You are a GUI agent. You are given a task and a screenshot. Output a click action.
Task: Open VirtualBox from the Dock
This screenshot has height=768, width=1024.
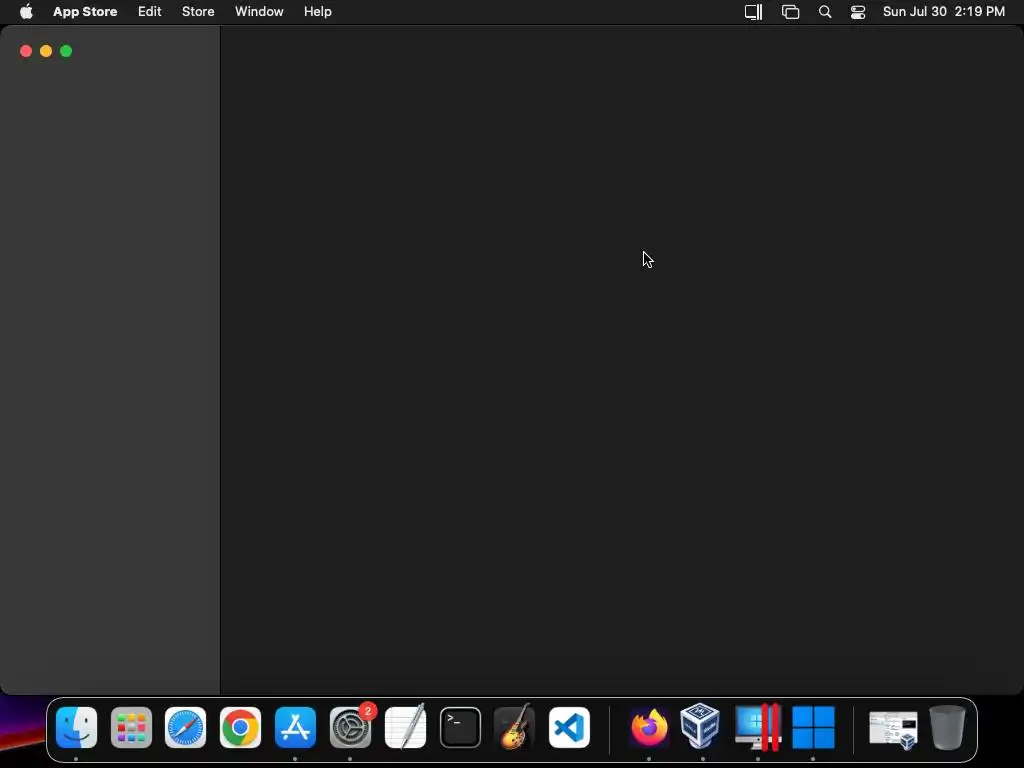(700, 726)
